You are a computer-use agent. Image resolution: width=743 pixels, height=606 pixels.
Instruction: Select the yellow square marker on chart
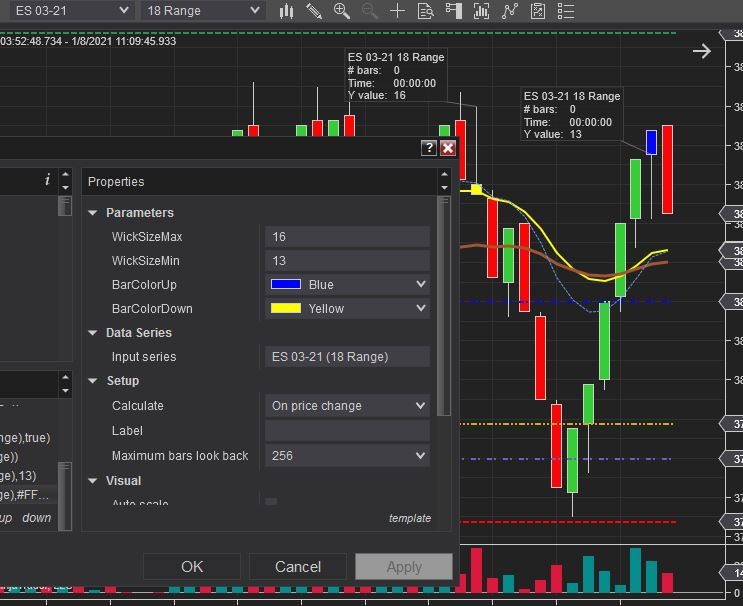click(x=476, y=190)
